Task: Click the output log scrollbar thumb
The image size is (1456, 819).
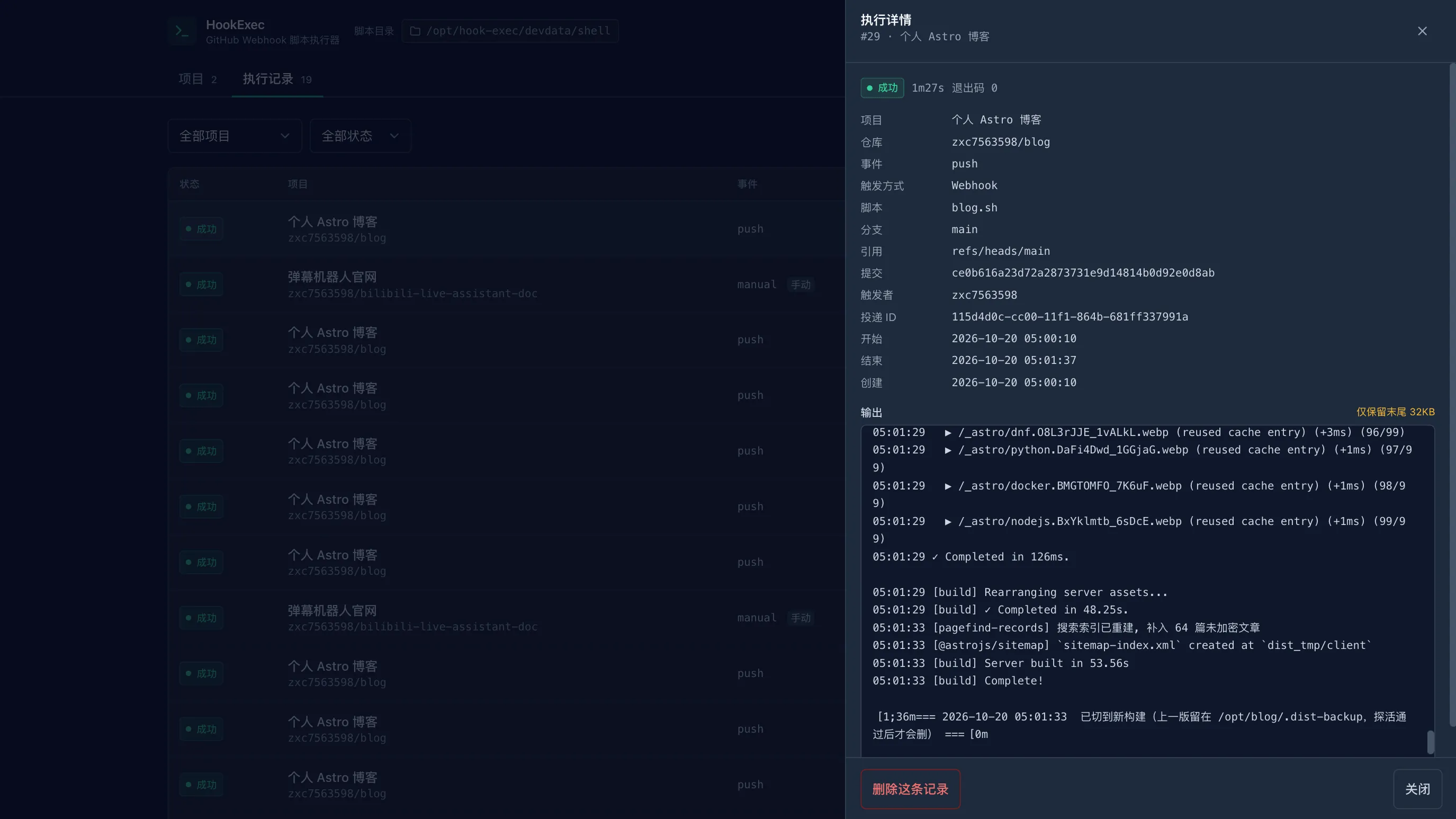Action: [x=1431, y=742]
